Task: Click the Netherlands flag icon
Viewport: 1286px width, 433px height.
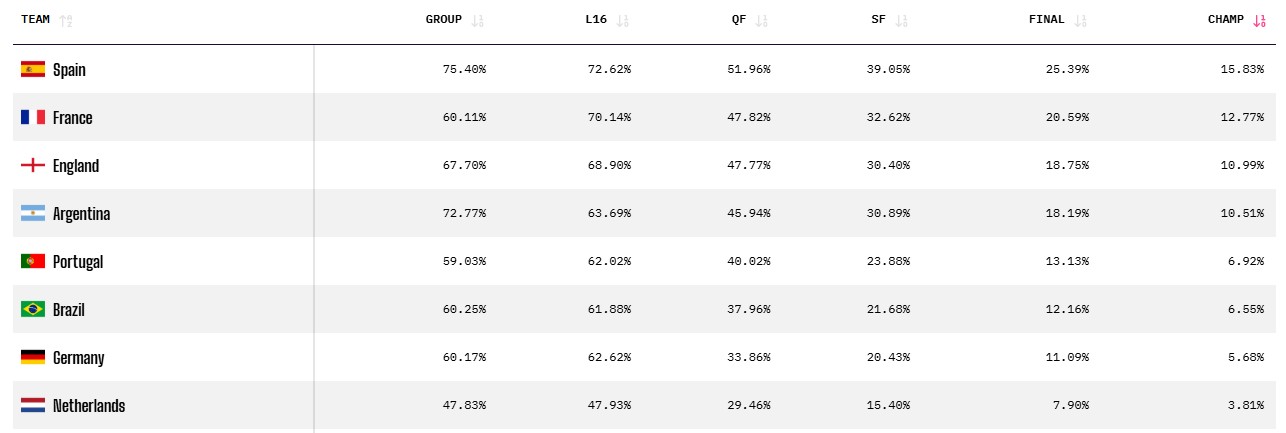Action: point(33,406)
